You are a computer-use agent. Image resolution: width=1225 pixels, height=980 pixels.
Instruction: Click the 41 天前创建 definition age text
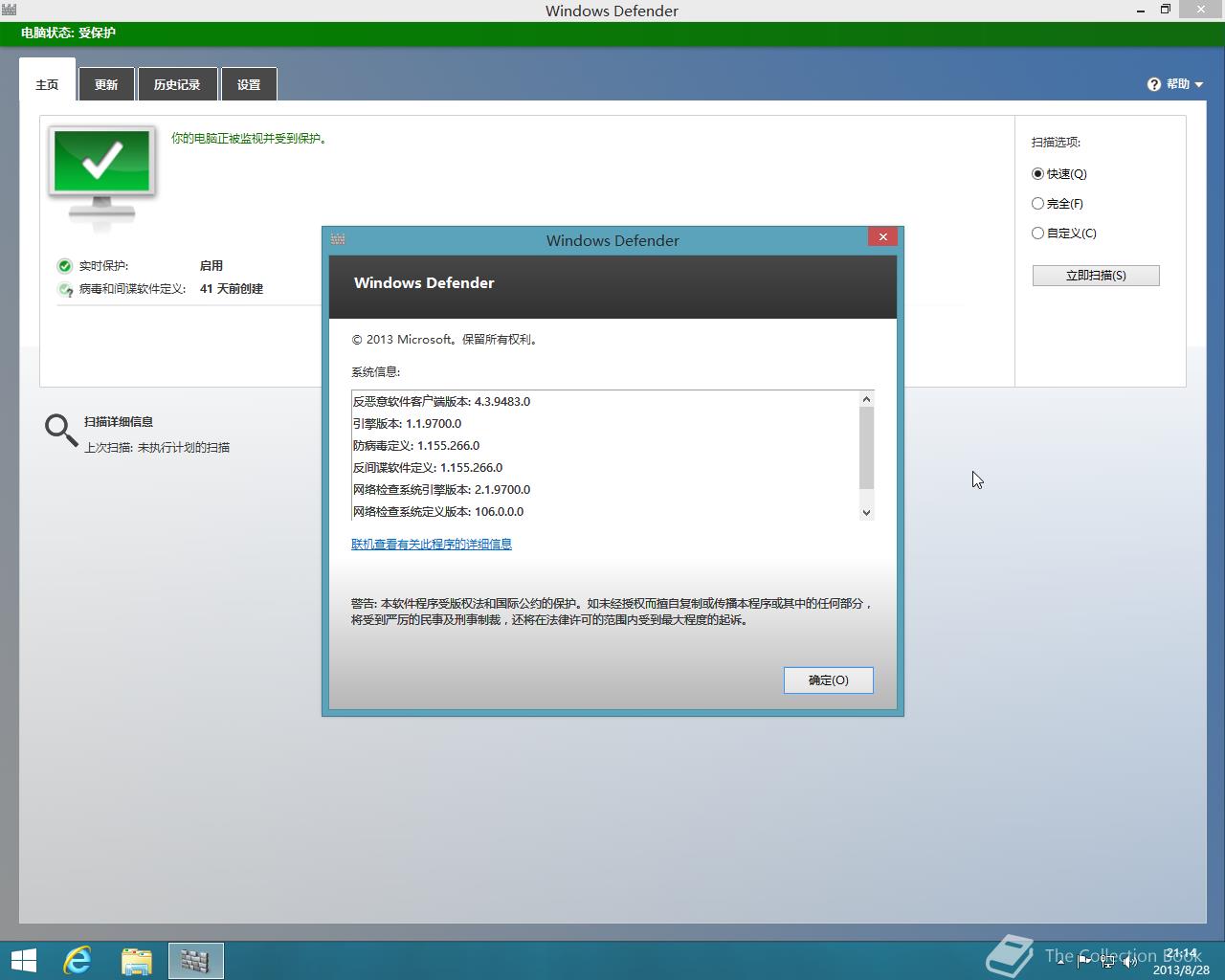232,289
